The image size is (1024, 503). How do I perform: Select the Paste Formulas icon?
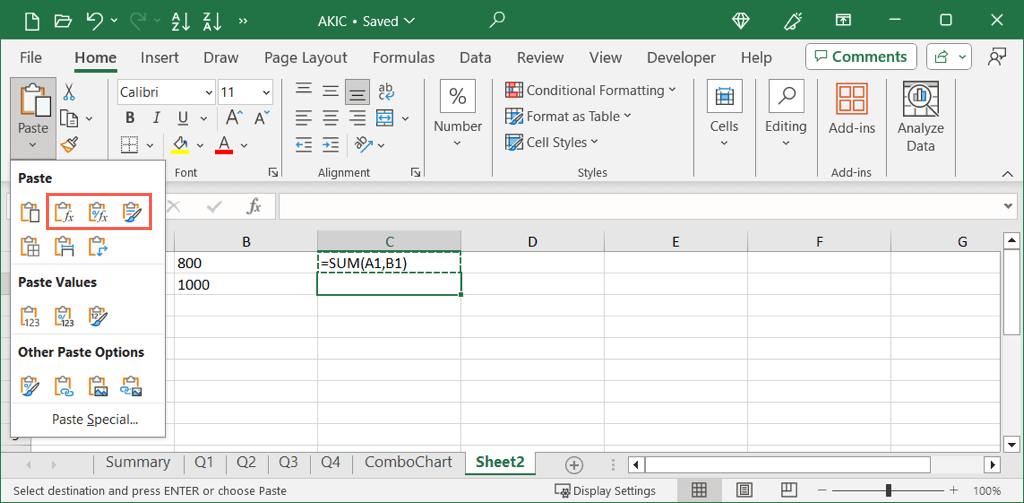click(x=64, y=212)
